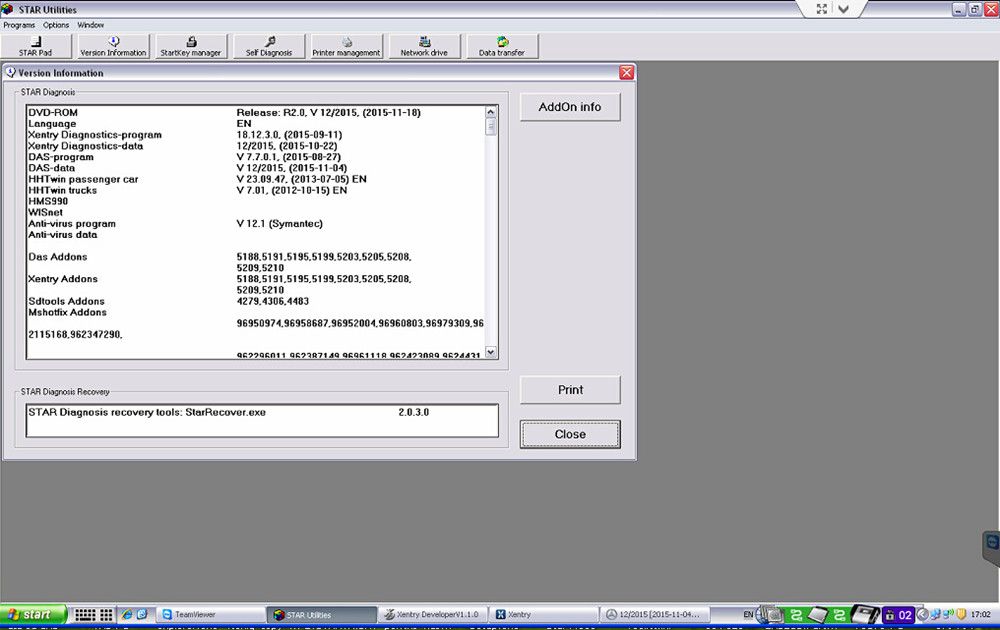Click the DVD-ROM row label
This screenshot has height=630, width=1000.
pos(53,113)
